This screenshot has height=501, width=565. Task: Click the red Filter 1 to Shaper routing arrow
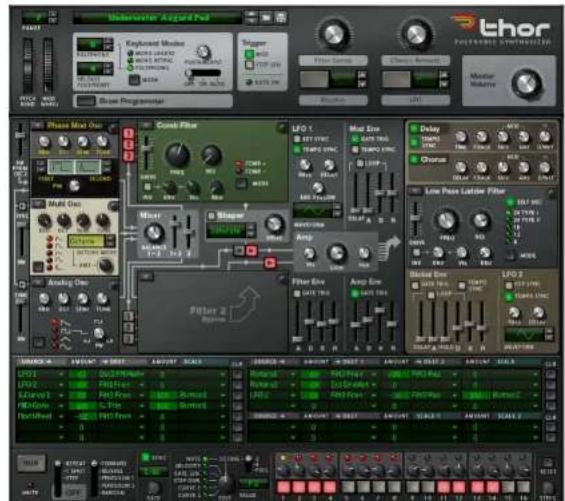coord(252,250)
